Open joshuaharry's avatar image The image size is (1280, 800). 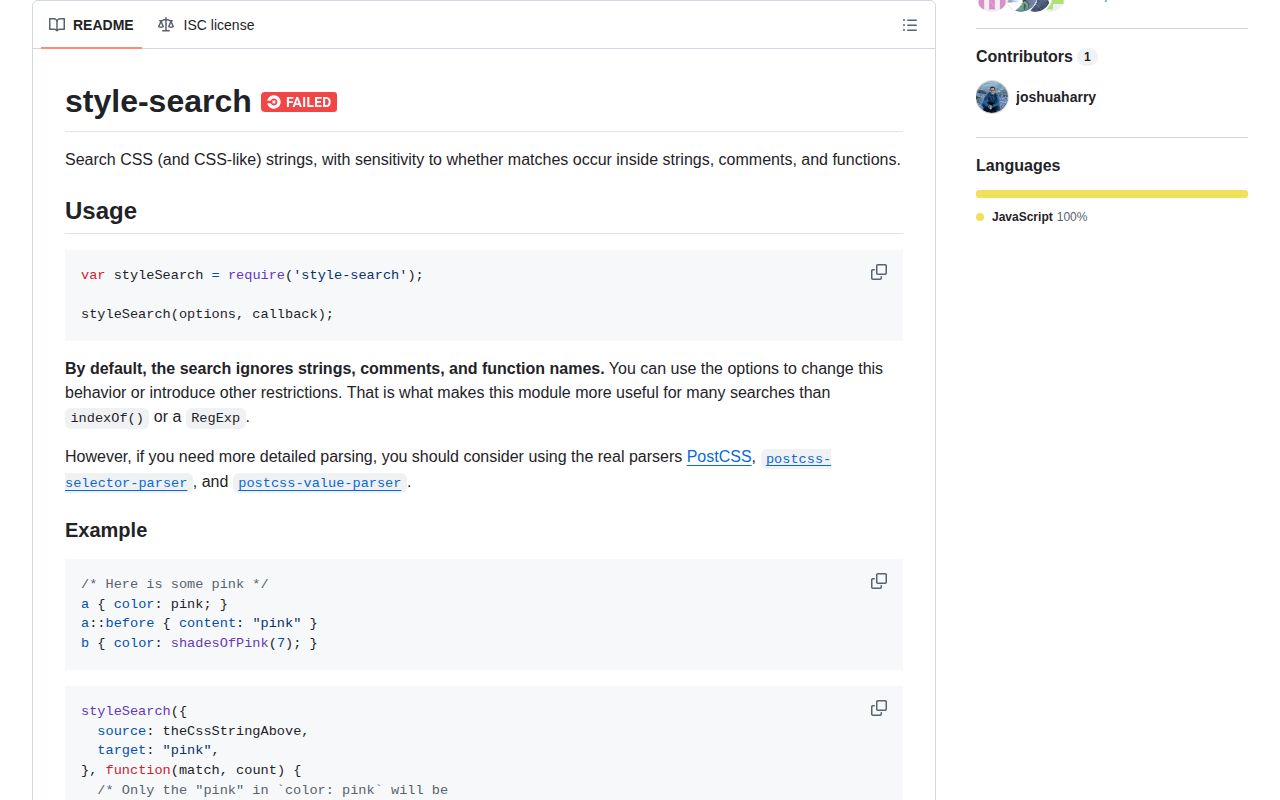coord(992,97)
